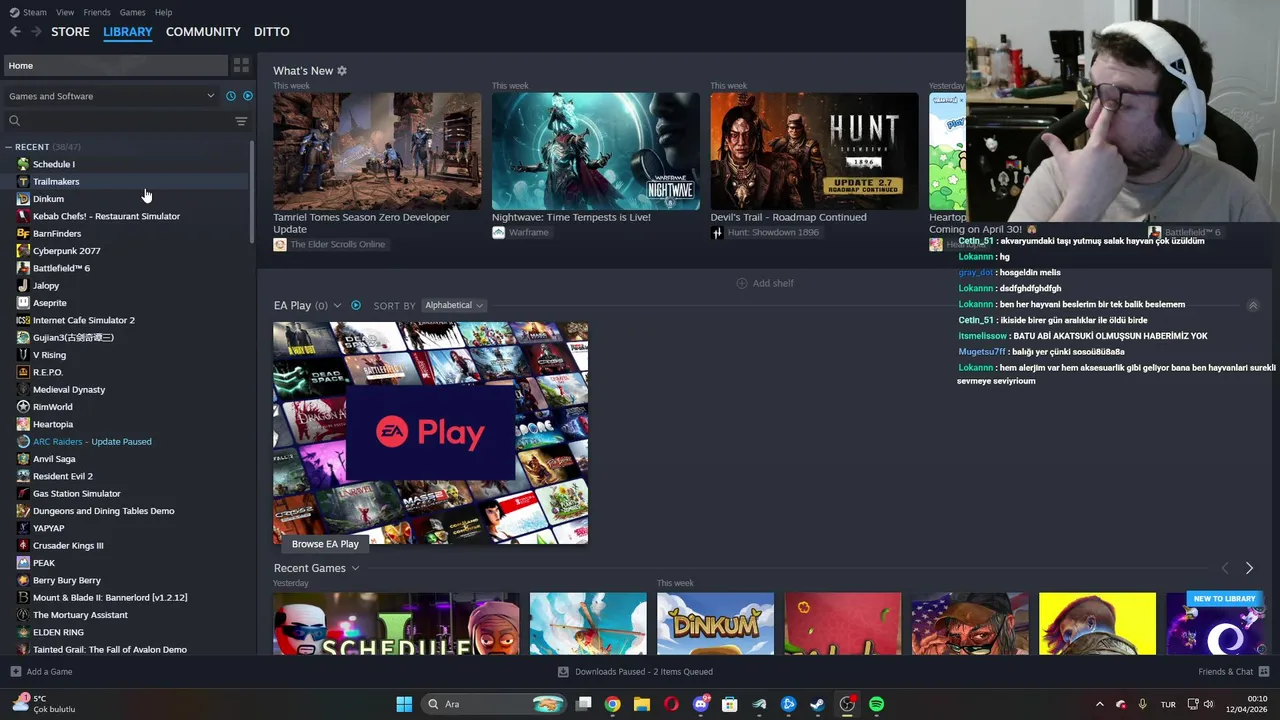Click the library search field
1280x720 pixels.
tap(118, 121)
